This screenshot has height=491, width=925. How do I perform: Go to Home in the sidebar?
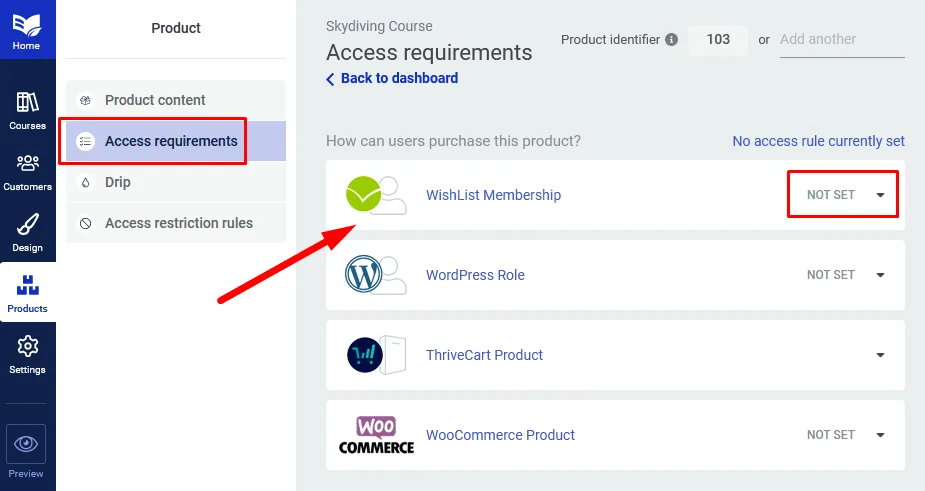click(27, 30)
